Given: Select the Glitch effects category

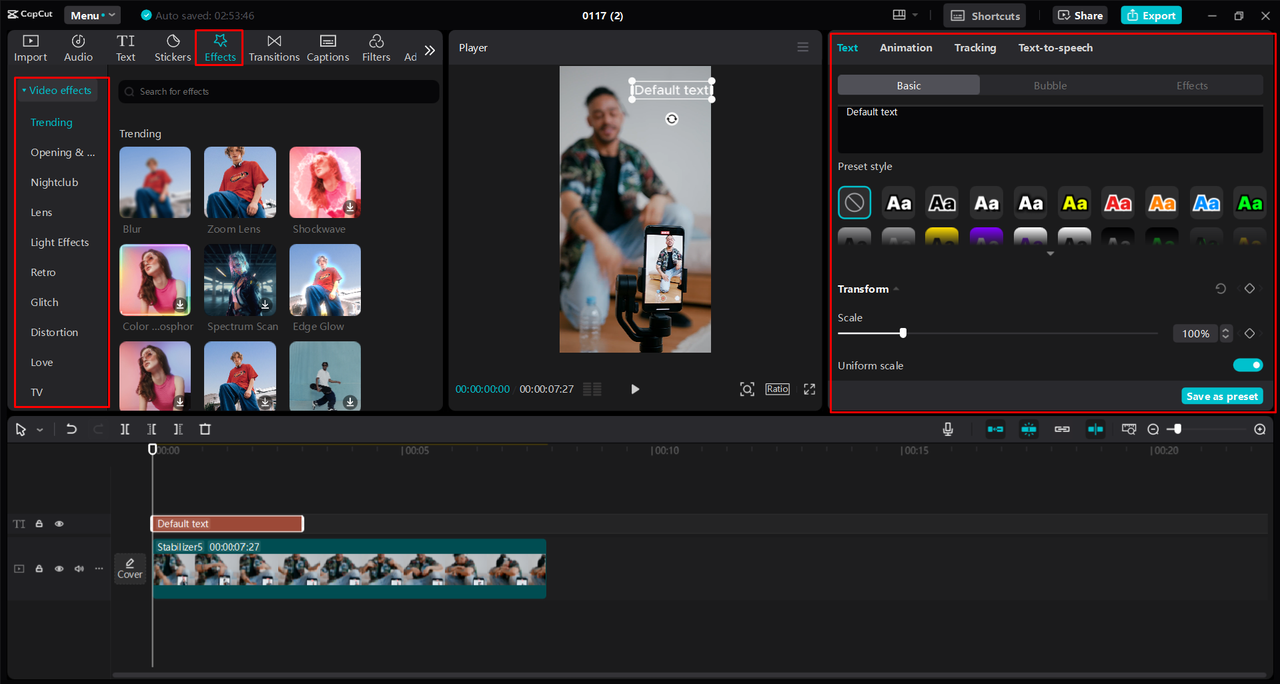Looking at the screenshot, I should pyautogui.click(x=44, y=302).
